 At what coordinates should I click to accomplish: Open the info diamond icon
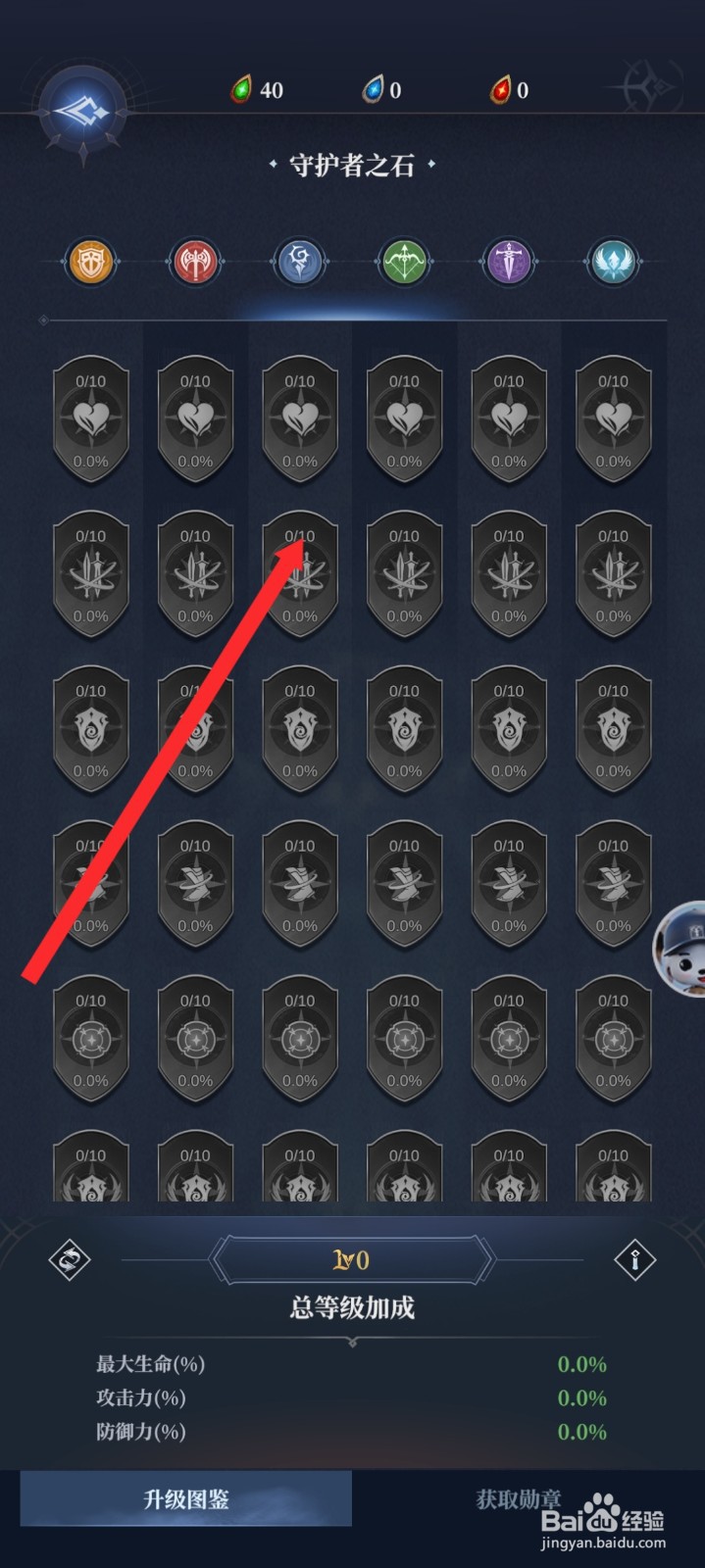click(634, 1260)
